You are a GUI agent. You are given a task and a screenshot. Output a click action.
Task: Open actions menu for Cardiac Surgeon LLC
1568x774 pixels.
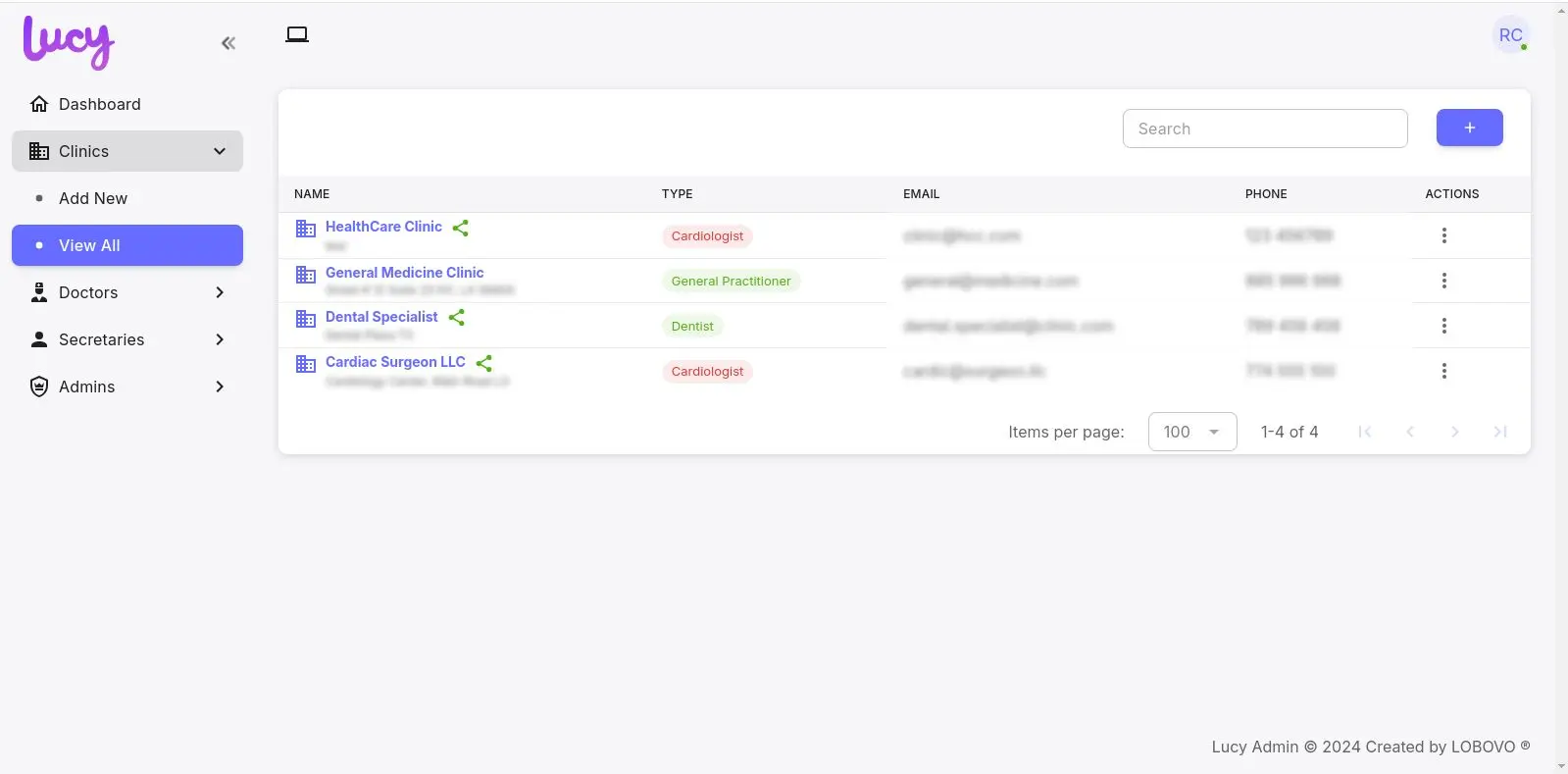point(1443,371)
